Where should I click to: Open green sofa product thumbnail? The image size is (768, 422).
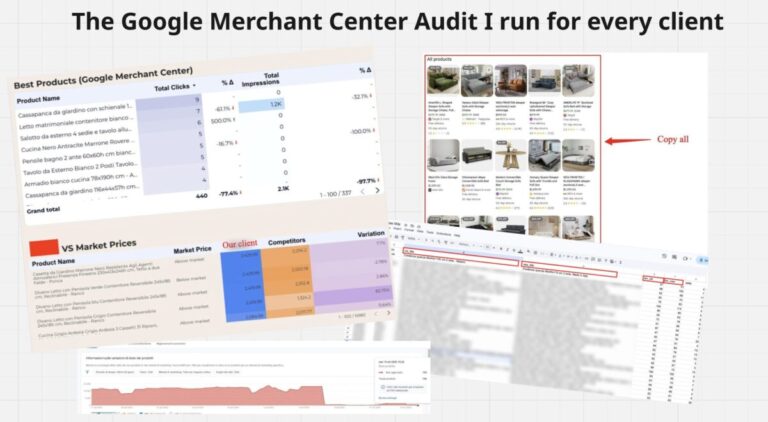(x=443, y=80)
